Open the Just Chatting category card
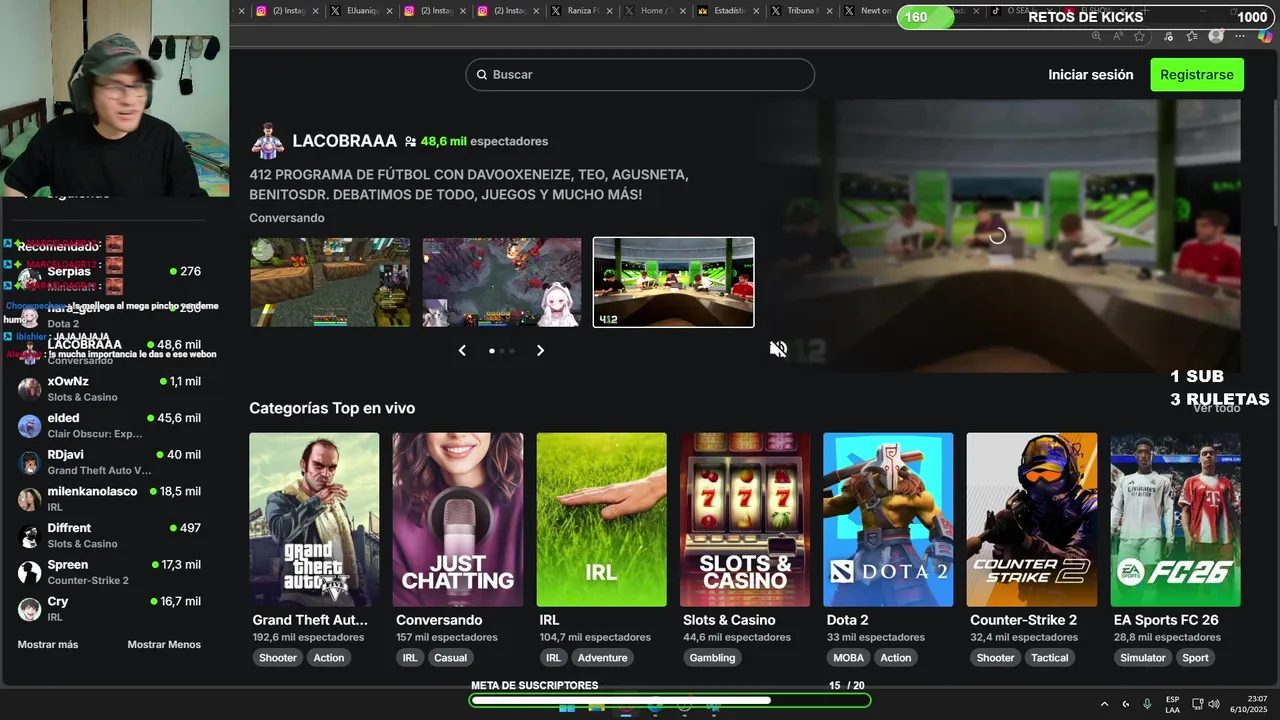Screen dimensions: 1280x720 click(x=458, y=519)
